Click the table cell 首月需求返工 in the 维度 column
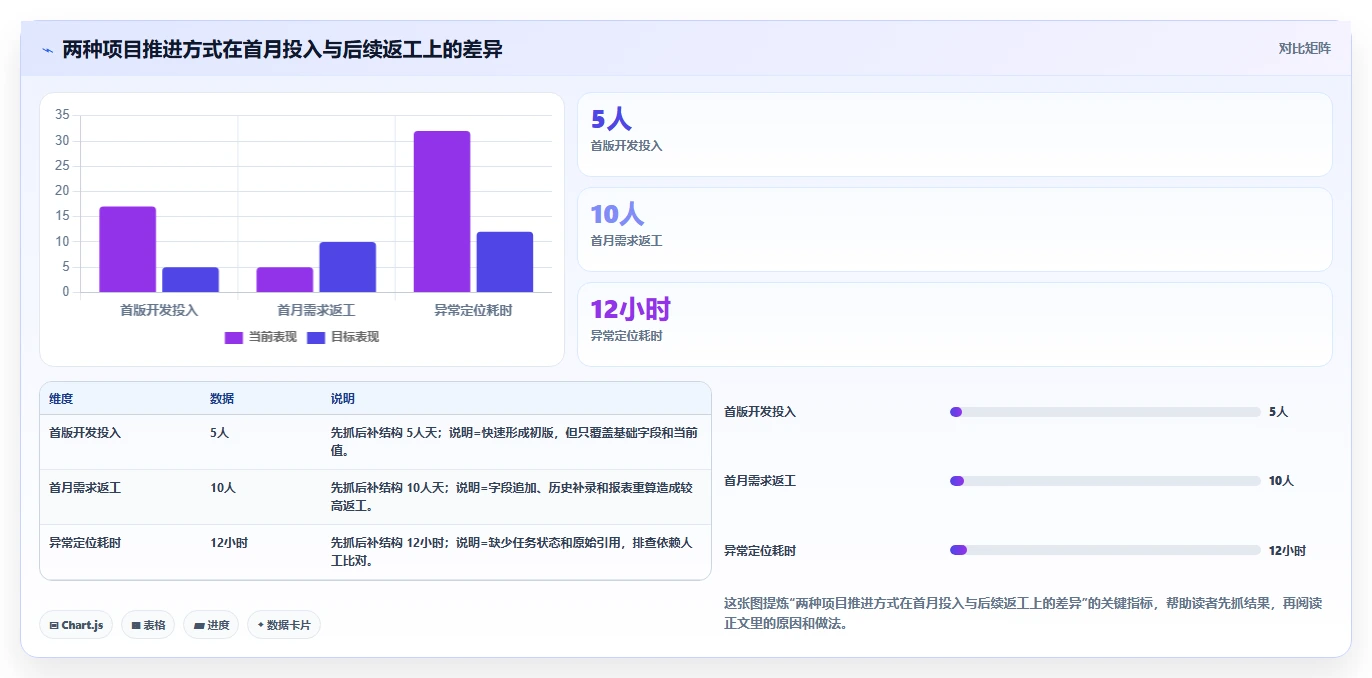Screen dimensions: 1372x678 coord(85,488)
